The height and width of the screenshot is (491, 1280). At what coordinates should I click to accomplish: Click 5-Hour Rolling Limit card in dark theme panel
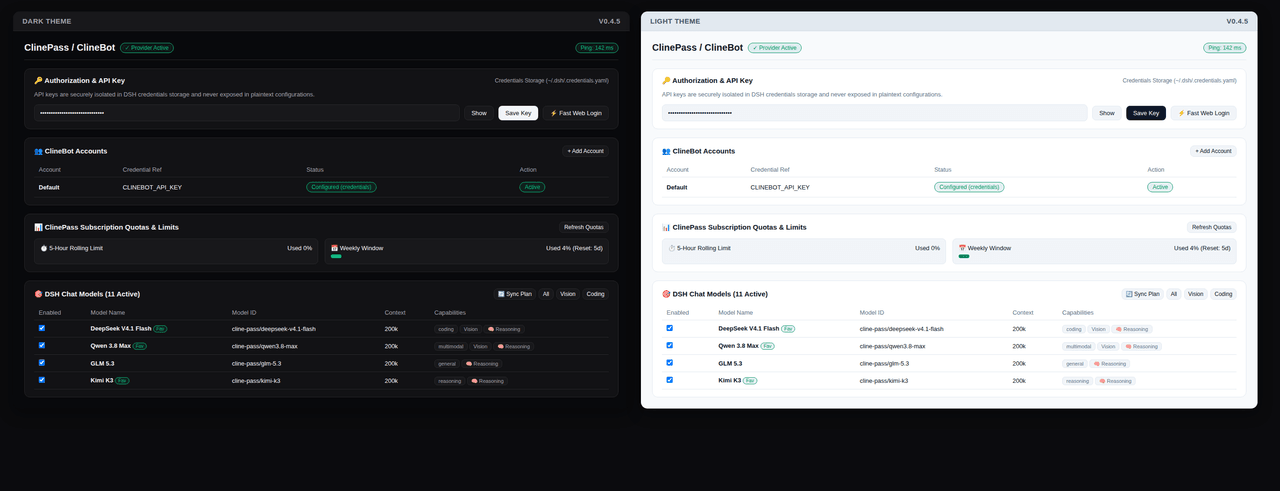(x=175, y=251)
